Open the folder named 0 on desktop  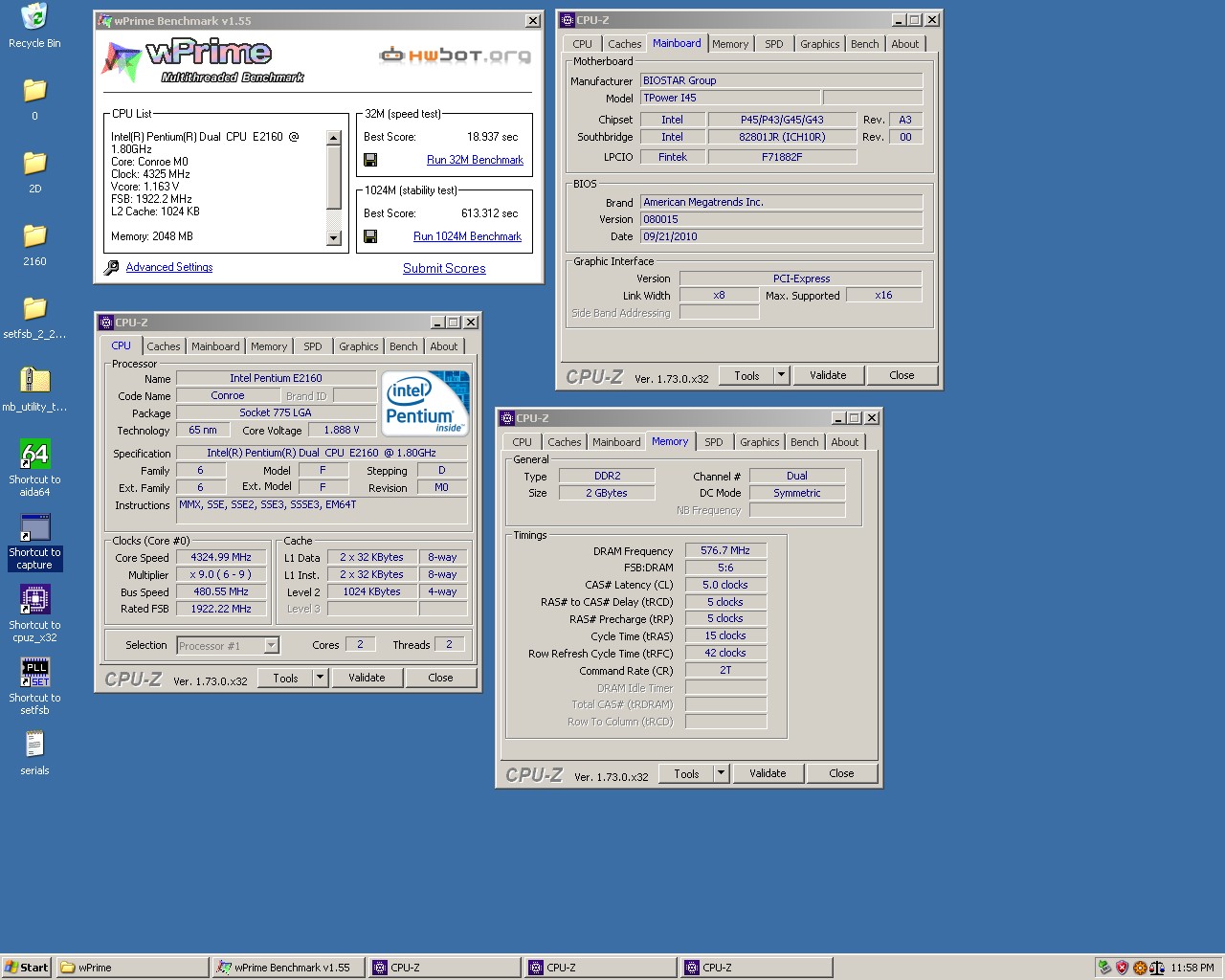(x=34, y=90)
